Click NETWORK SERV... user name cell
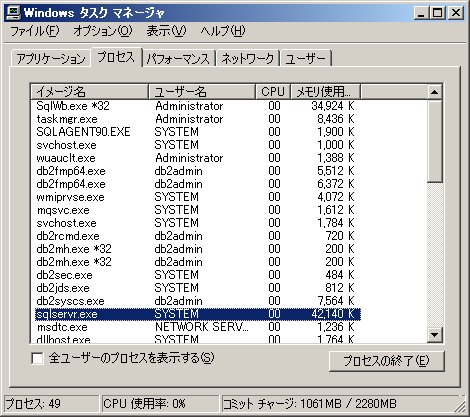Image resolution: width=470 pixels, height=417 pixels. point(202,327)
